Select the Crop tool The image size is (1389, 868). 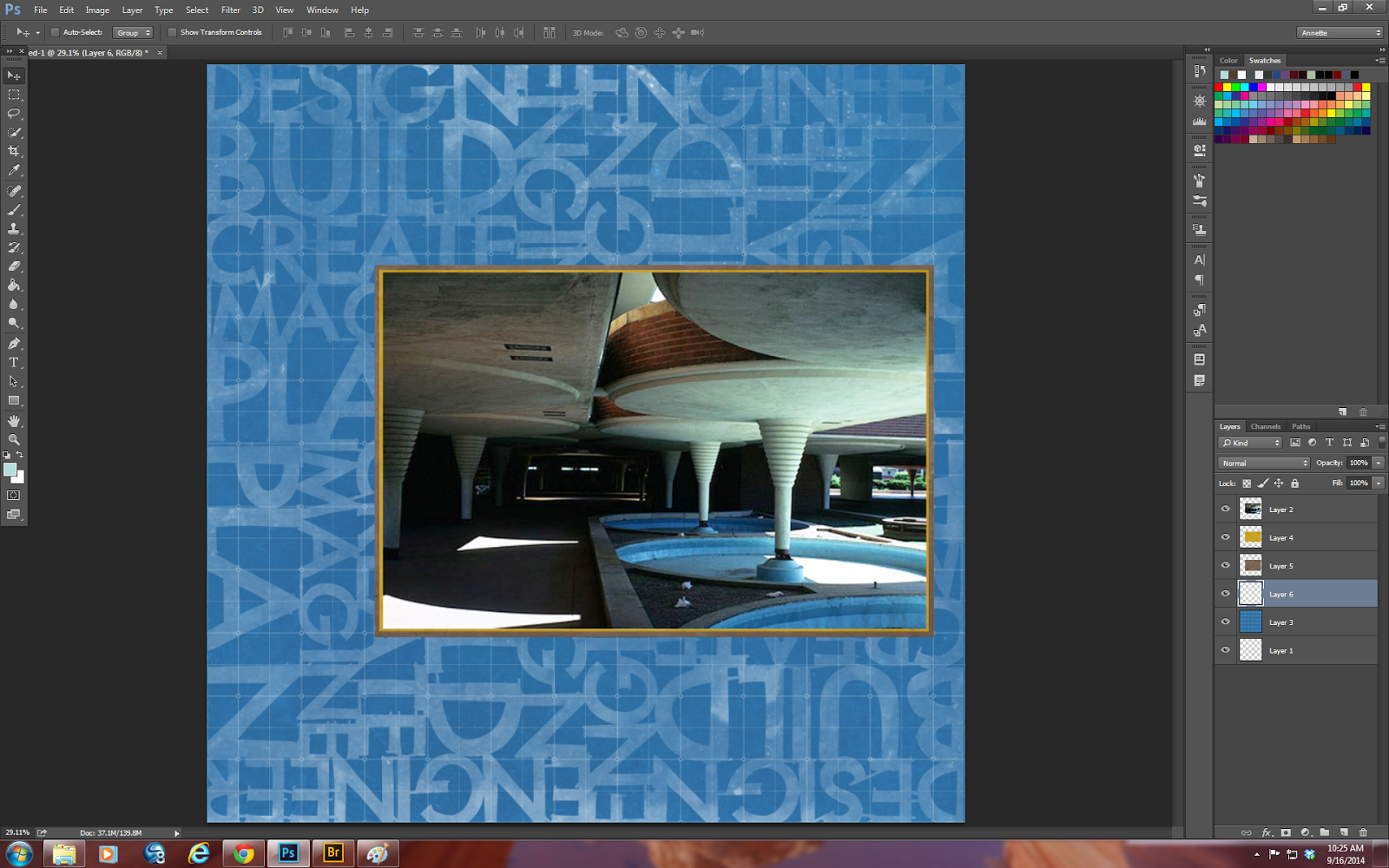click(x=14, y=152)
